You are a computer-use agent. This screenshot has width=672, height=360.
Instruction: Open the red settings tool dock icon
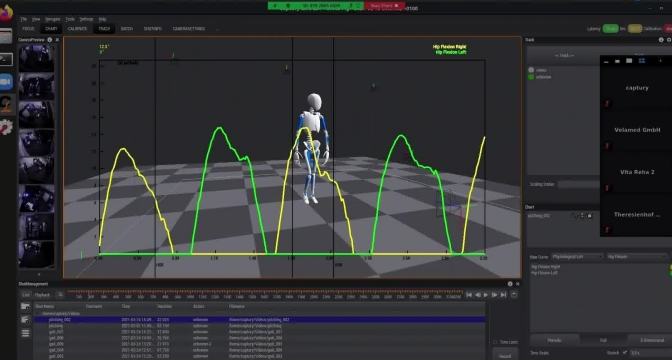6,127
